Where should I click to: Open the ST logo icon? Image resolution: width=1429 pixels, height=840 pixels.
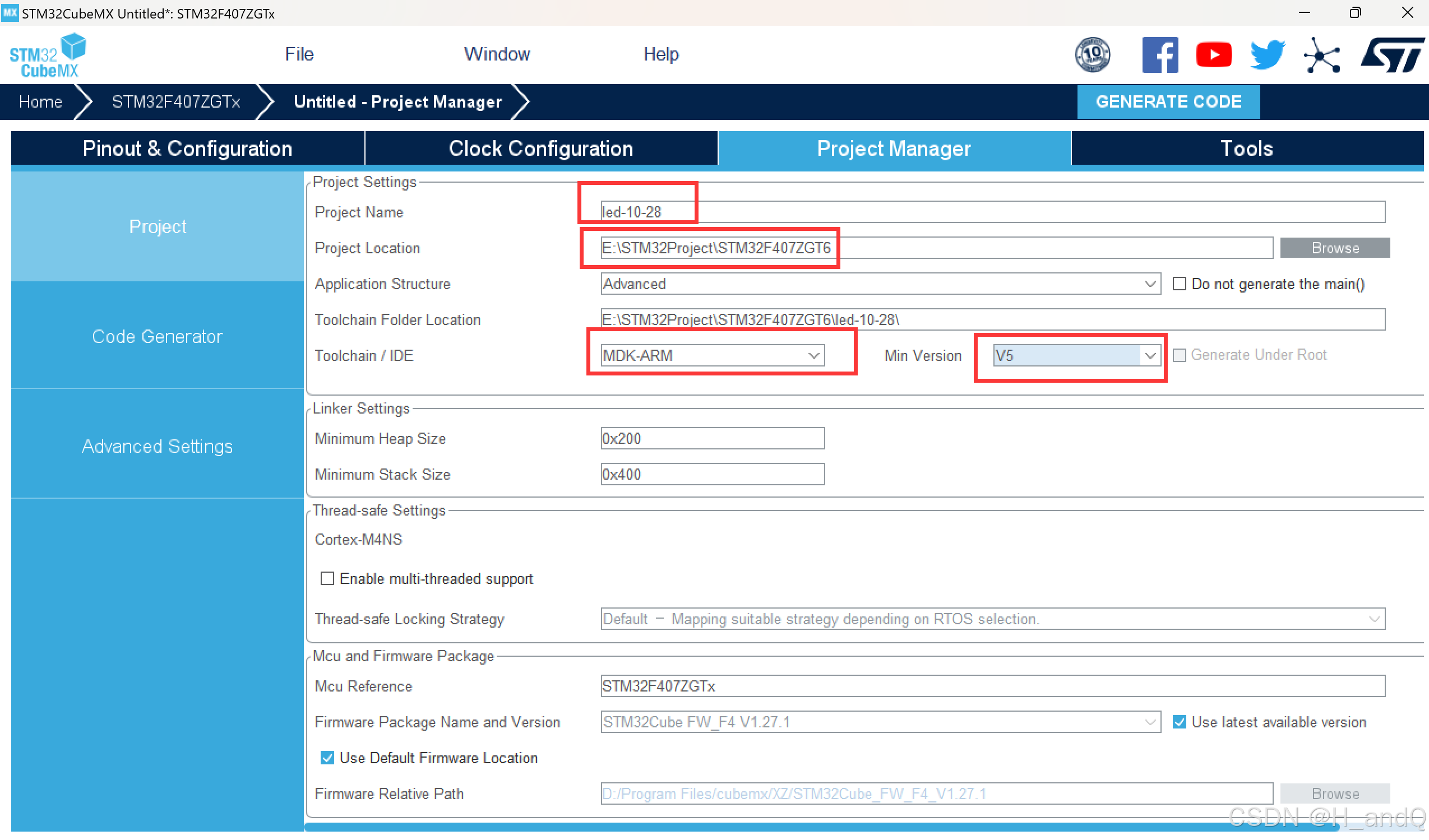pyautogui.click(x=1391, y=55)
